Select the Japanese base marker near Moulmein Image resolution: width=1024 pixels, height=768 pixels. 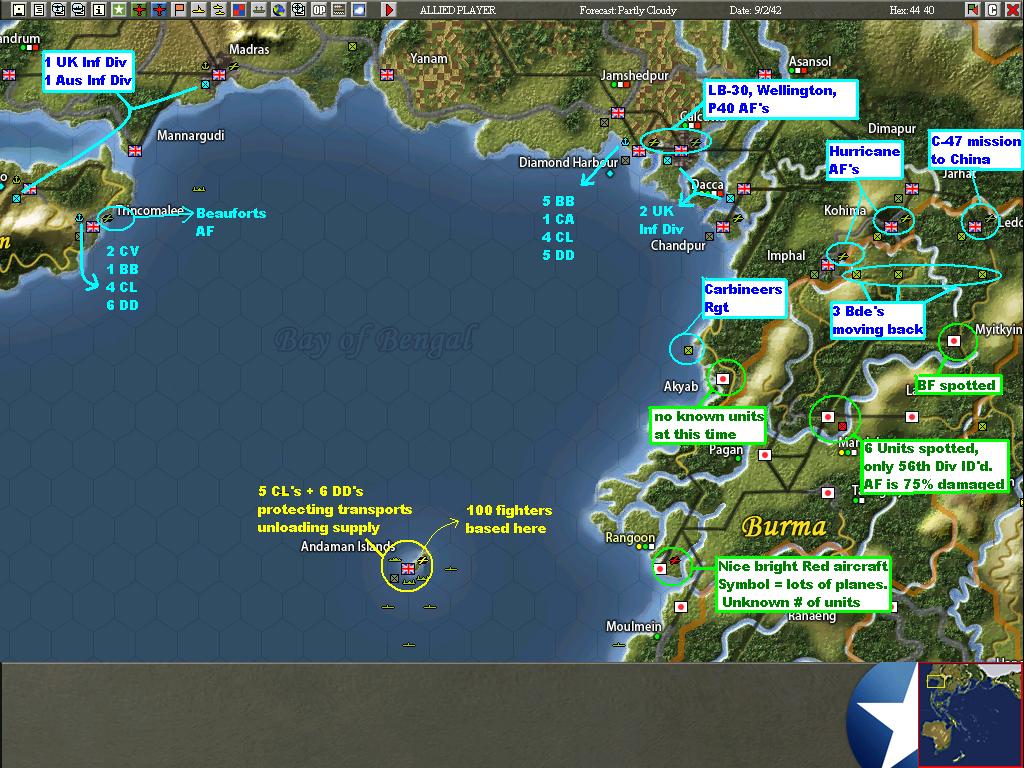pyautogui.click(x=681, y=607)
